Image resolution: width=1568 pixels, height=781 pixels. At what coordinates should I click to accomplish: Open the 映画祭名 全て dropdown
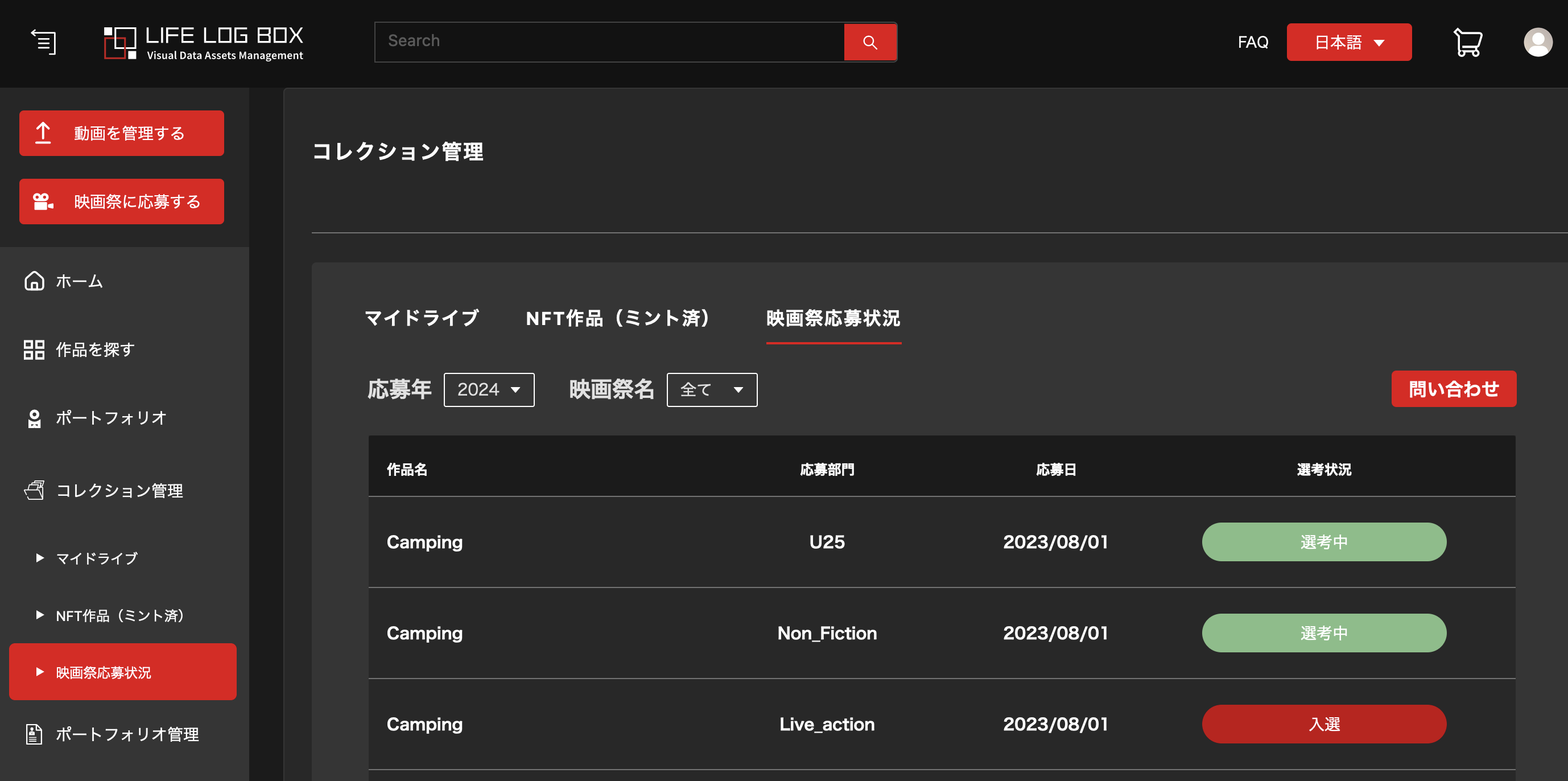click(712, 390)
